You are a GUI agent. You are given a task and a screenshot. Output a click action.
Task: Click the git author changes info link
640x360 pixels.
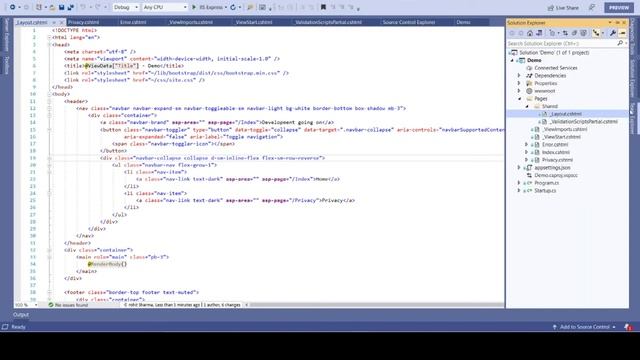click(x=182, y=305)
